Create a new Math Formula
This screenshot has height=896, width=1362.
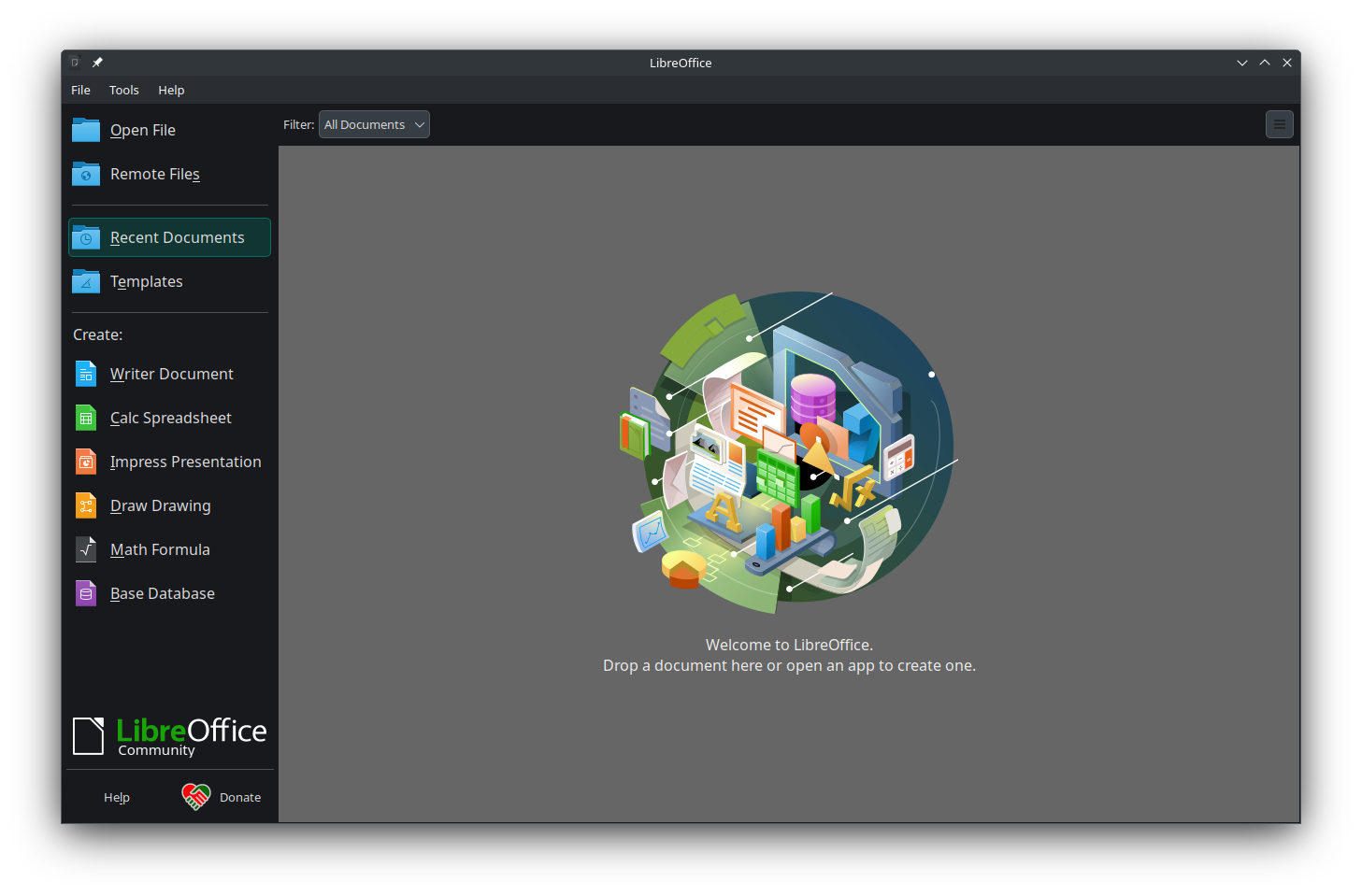click(169, 549)
